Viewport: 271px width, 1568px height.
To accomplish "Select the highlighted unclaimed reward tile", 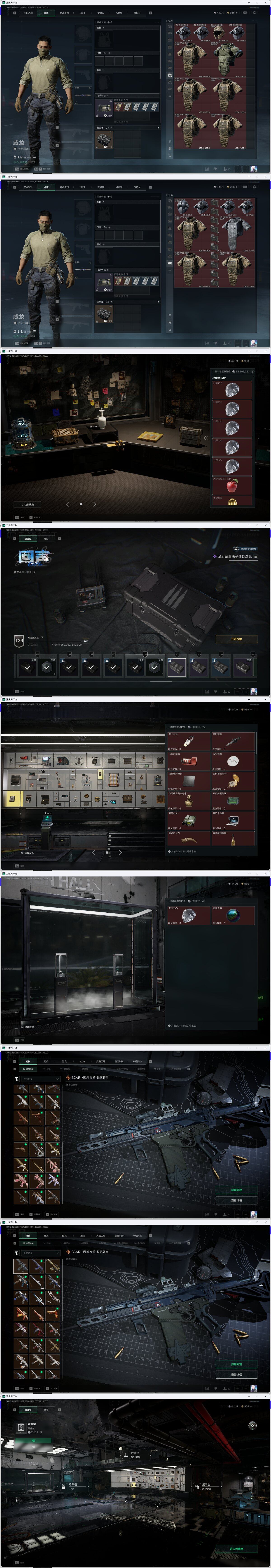I will [x=177, y=667].
